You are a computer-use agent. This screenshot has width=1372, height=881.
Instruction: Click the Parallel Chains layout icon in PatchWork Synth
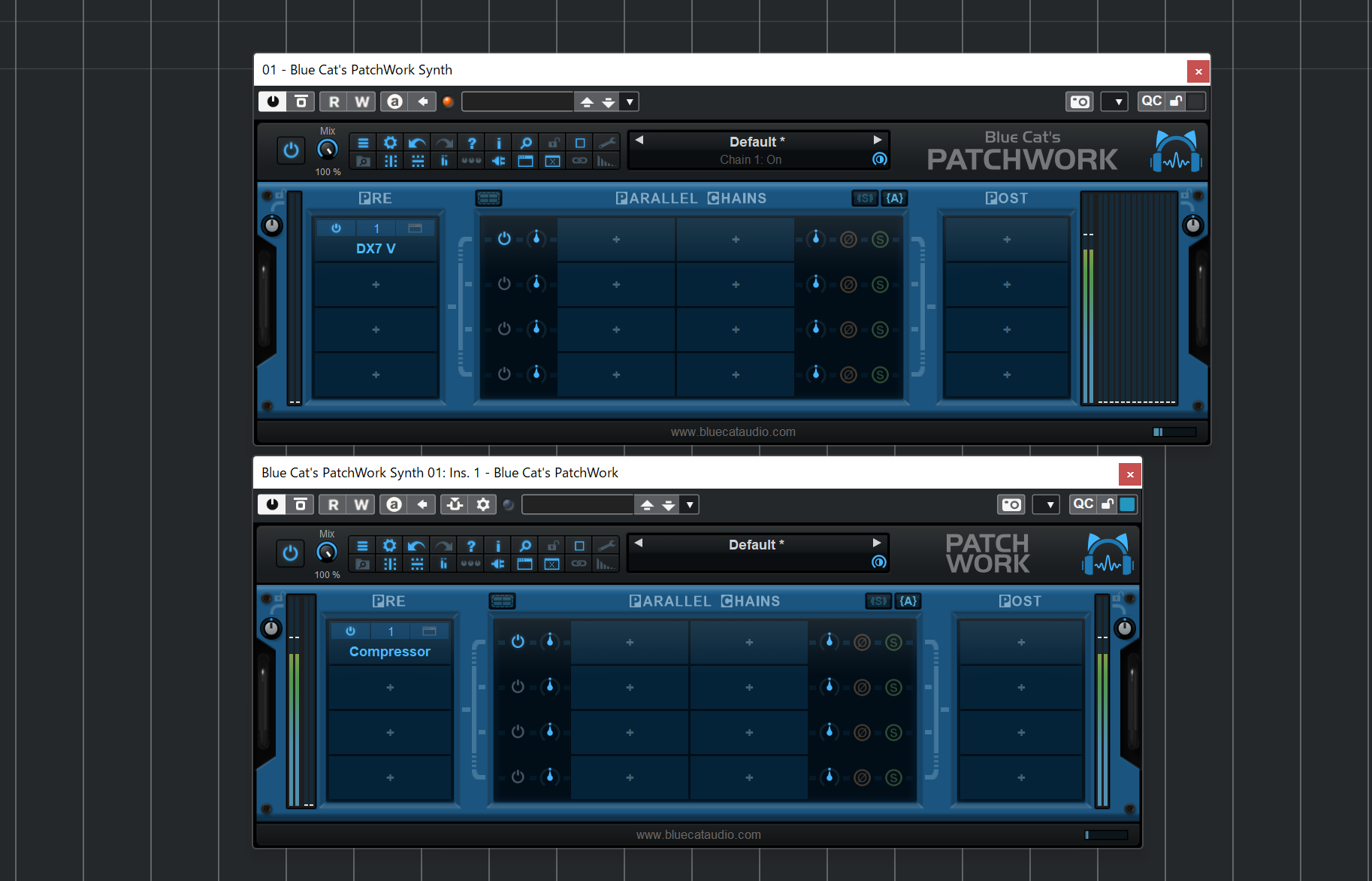(488, 198)
